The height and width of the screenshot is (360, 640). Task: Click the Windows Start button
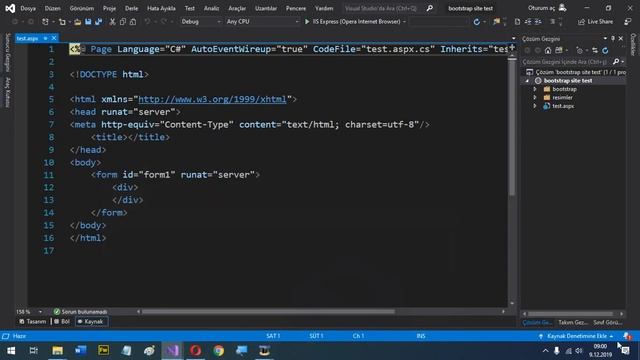(x=11, y=350)
